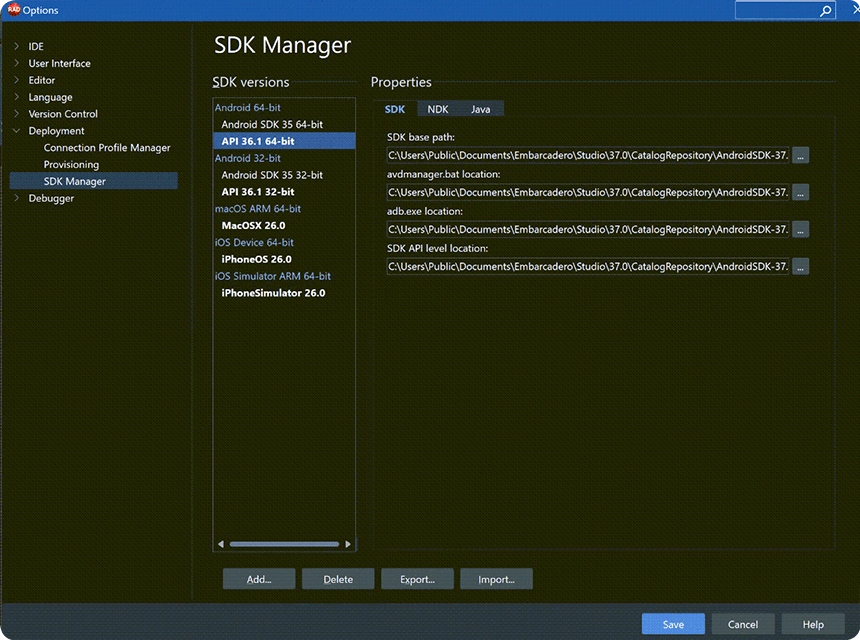Image resolution: width=860 pixels, height=640 pixels.
Task: Open the Java tab
Action: (x=480, y=109)
